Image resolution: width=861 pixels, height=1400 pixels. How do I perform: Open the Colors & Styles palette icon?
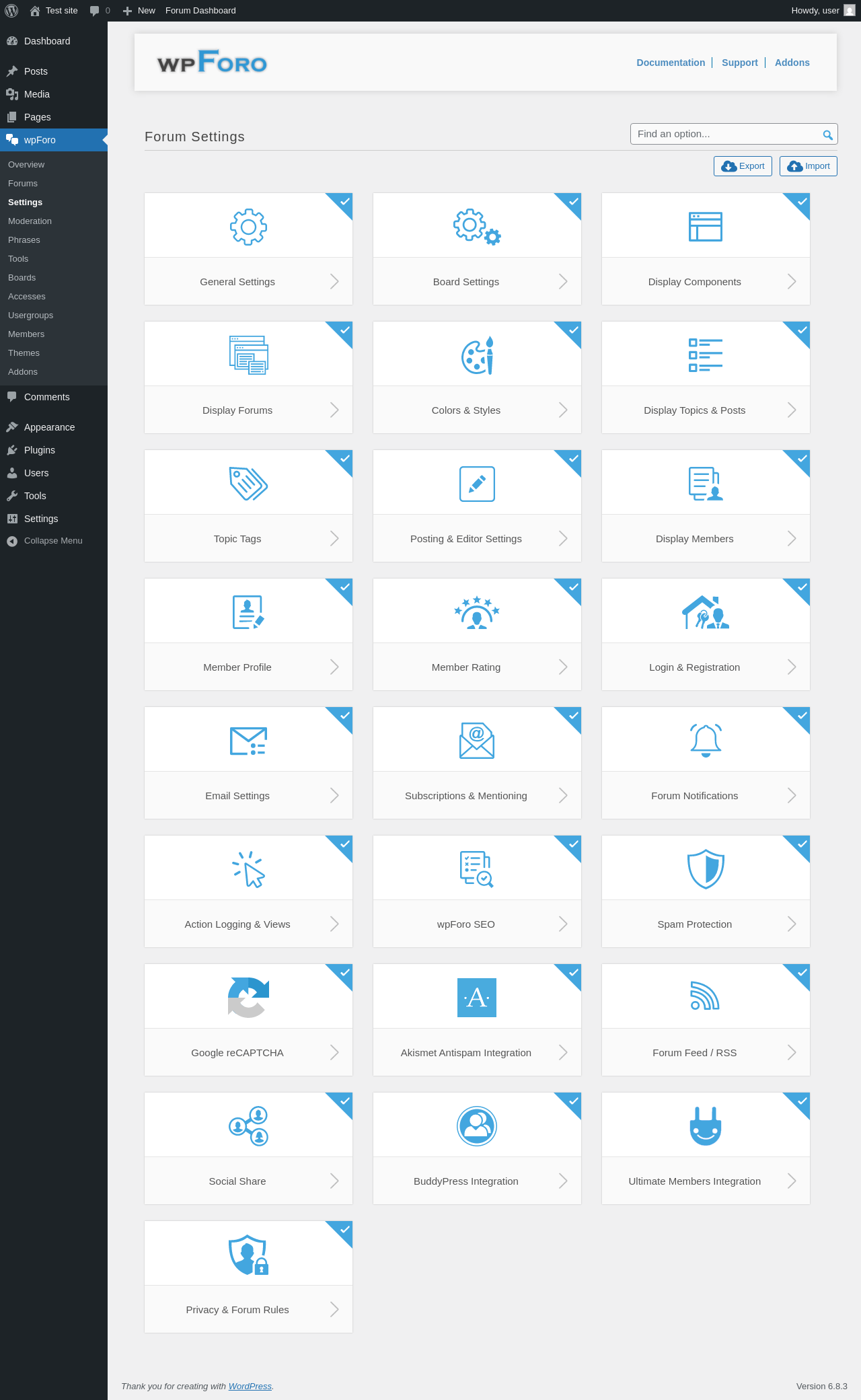(x=477, y=355)
